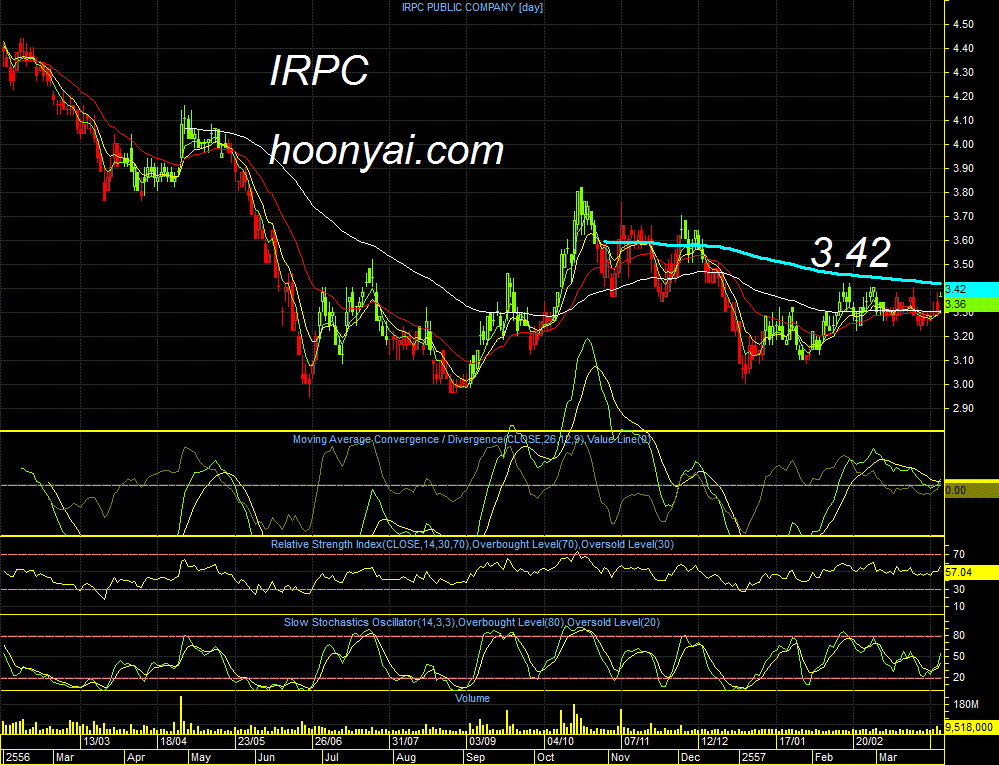Select the 4.40 price axis label

click(x=963, y=48)
